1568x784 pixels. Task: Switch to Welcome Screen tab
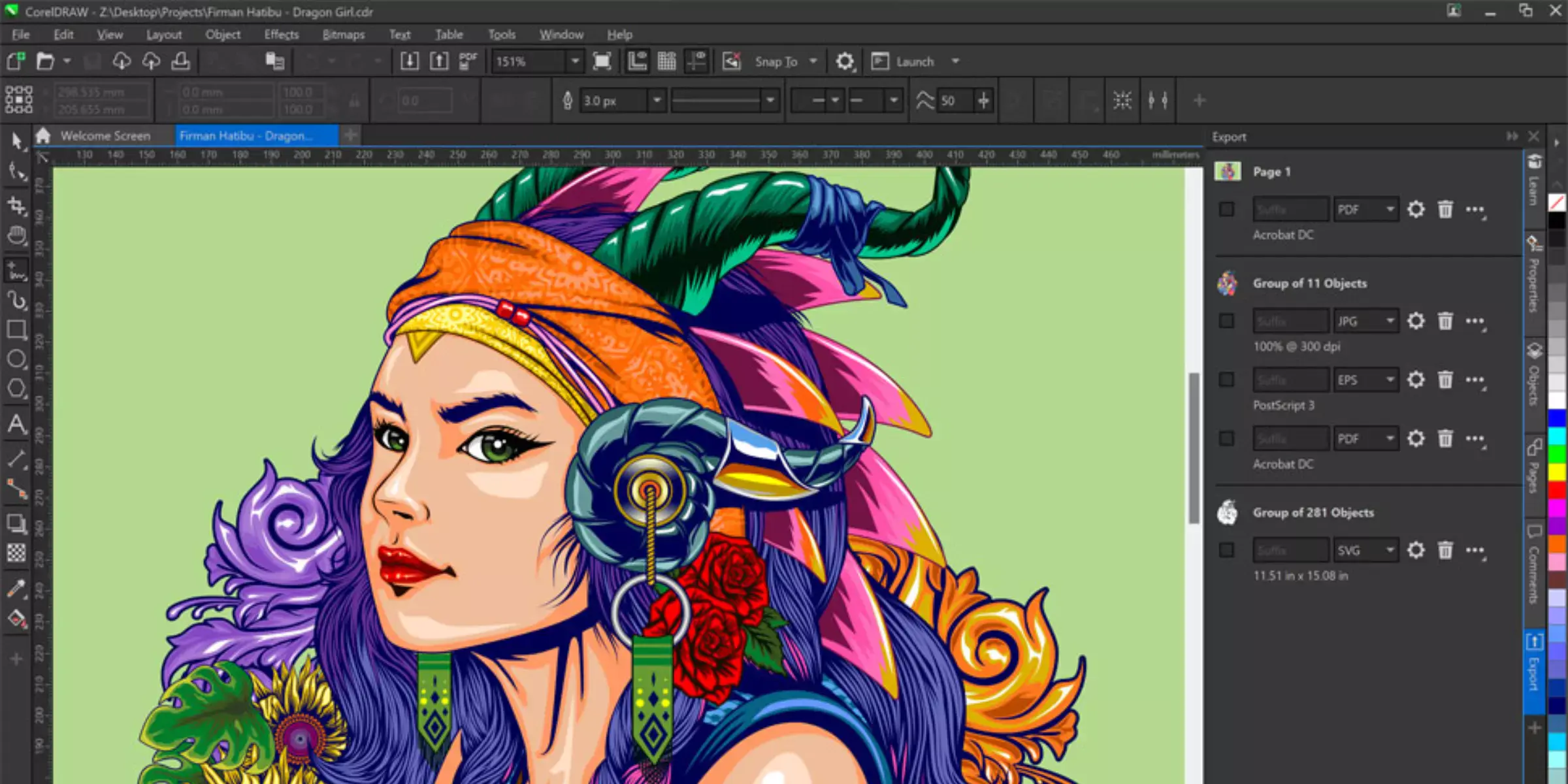105,136
